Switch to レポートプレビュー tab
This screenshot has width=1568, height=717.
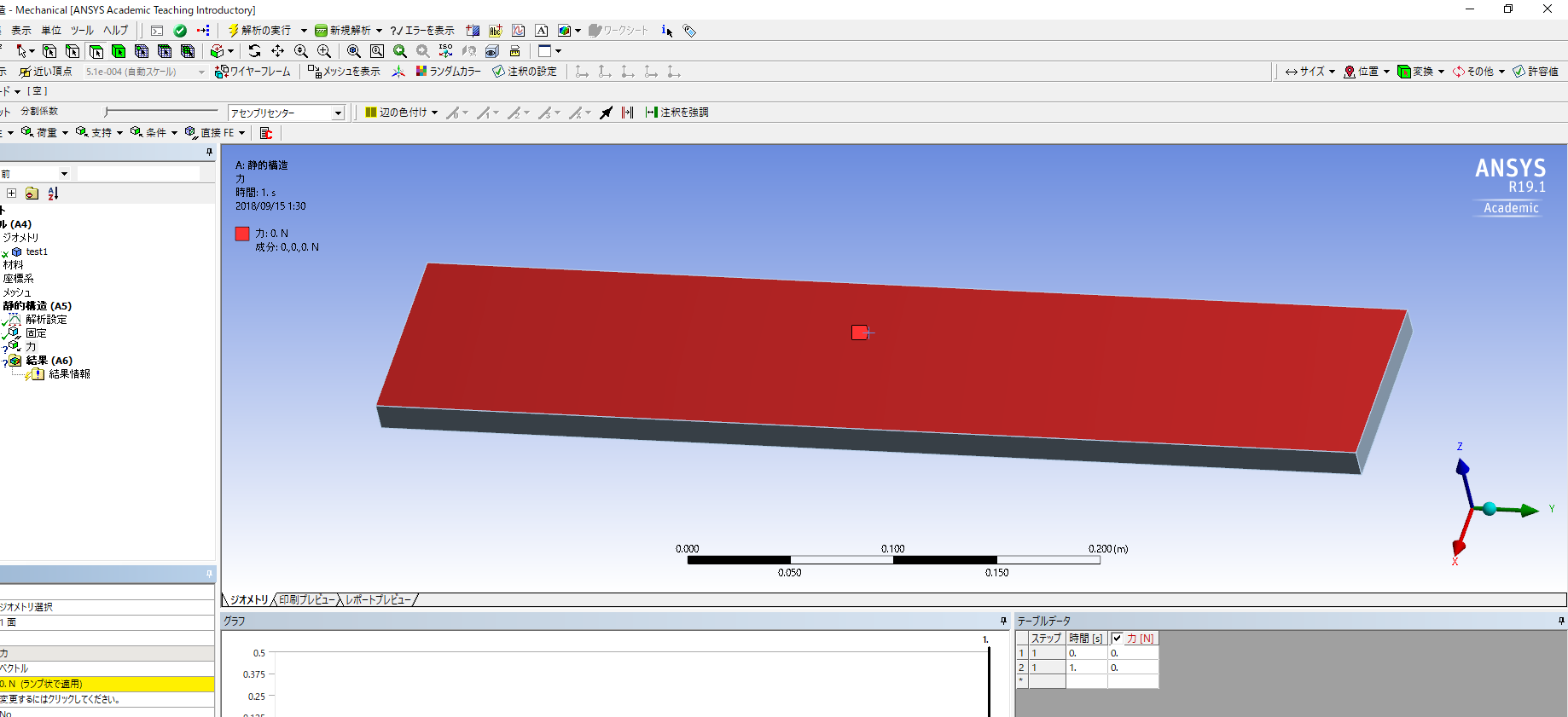point(378,600)
